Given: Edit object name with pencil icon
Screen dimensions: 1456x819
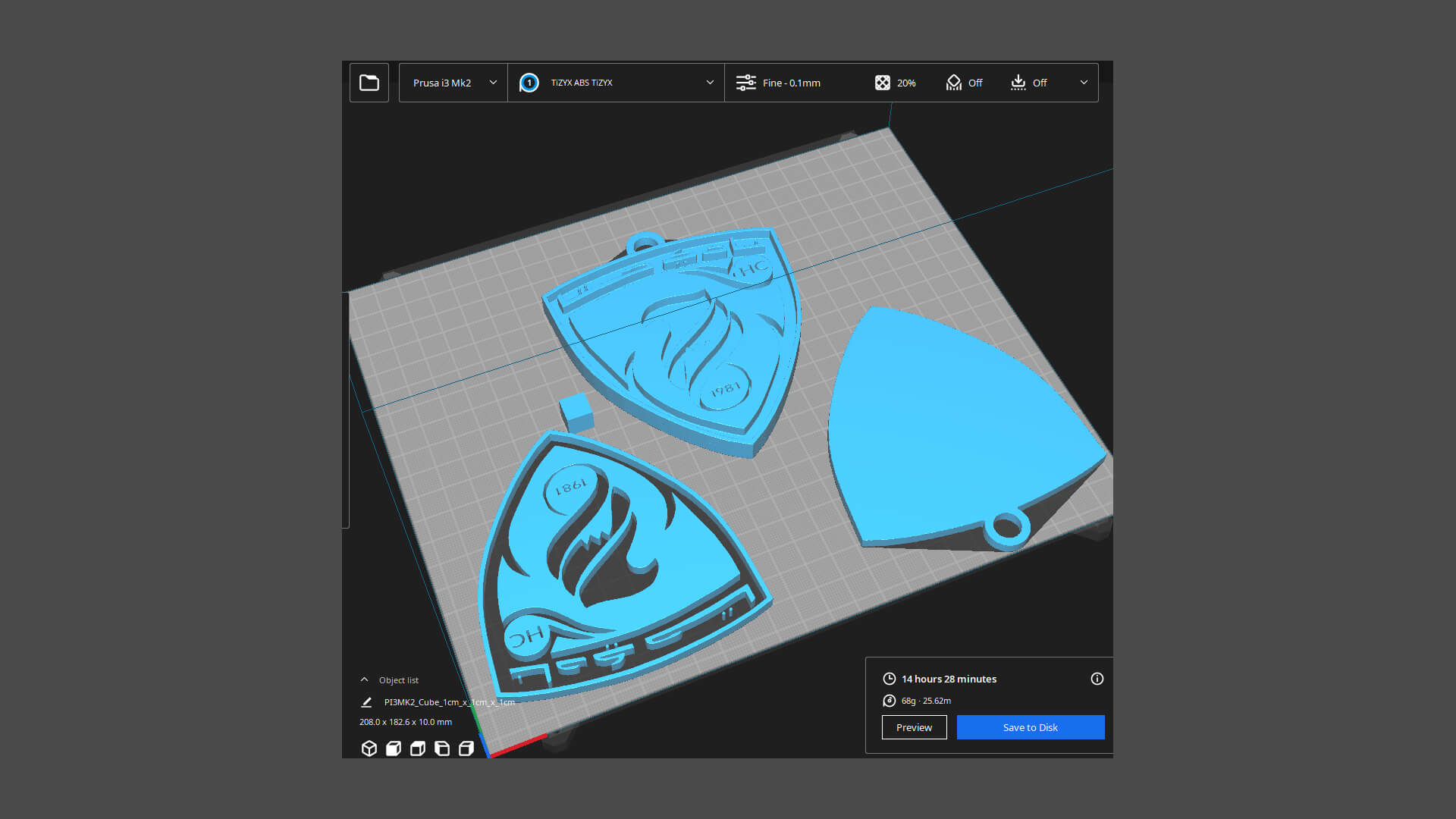Looking at the screenshot, I should pos(366,702).
